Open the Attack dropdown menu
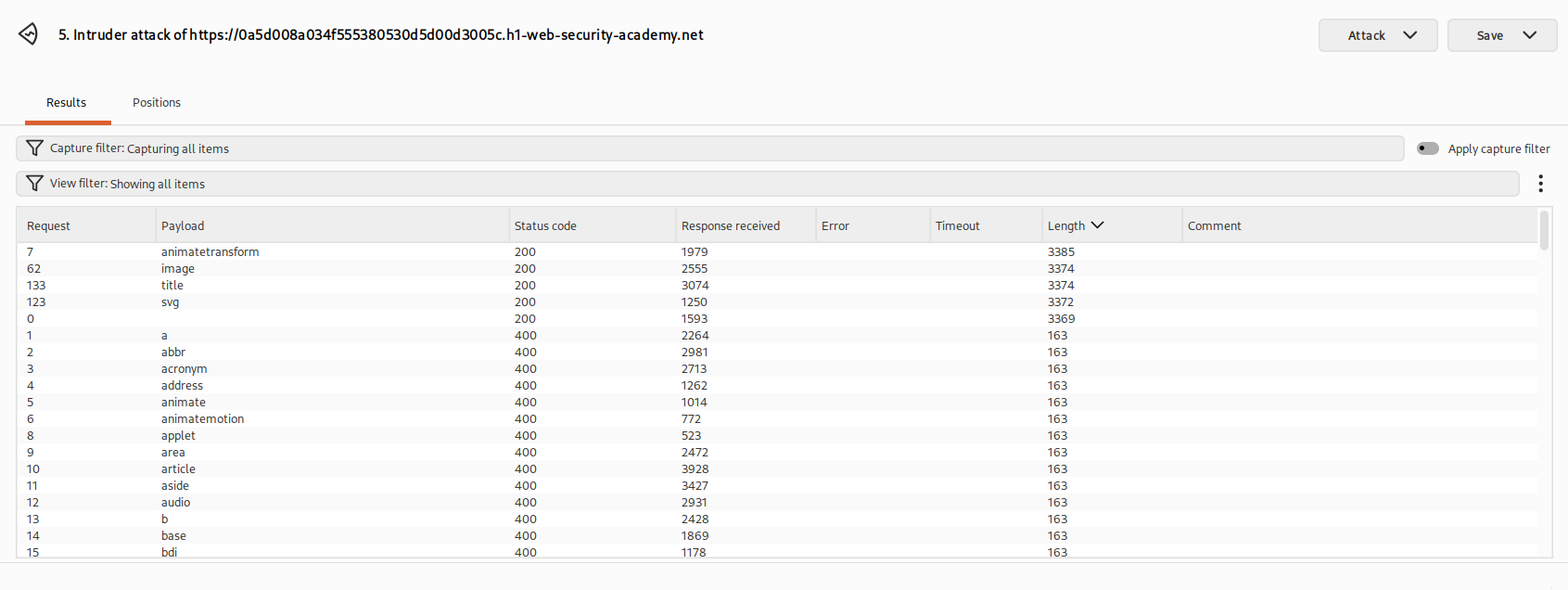Image resolution: width=1568 pixels, height=590 pixels. [1378, 35]
